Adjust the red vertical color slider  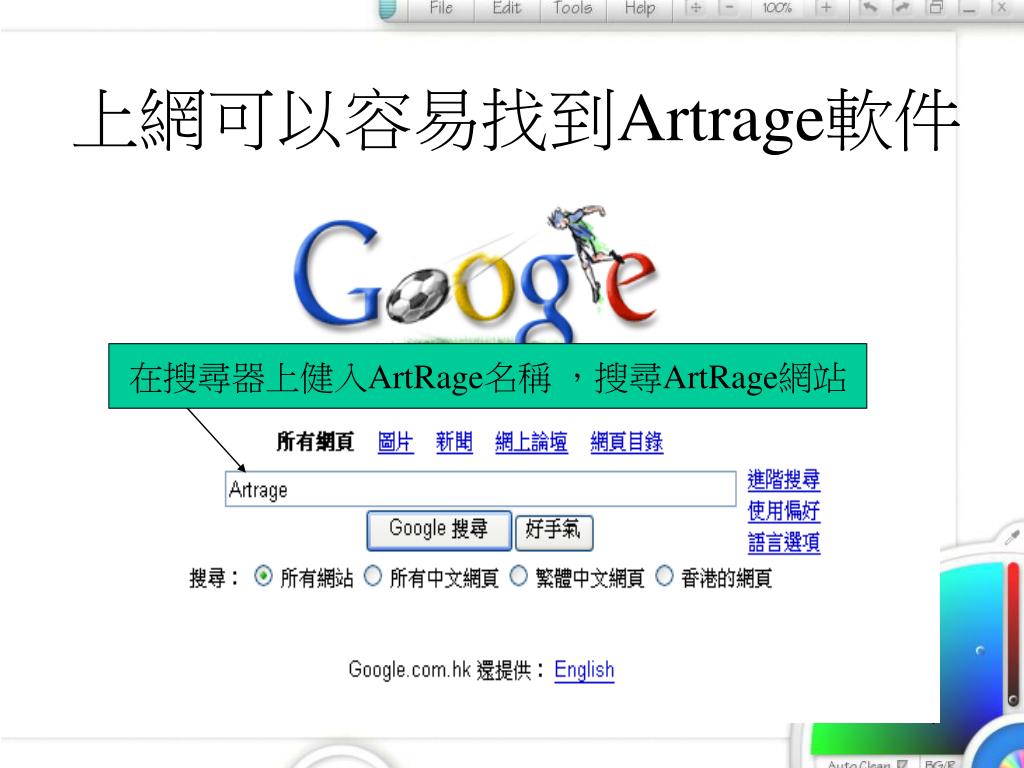[1014, 633]
